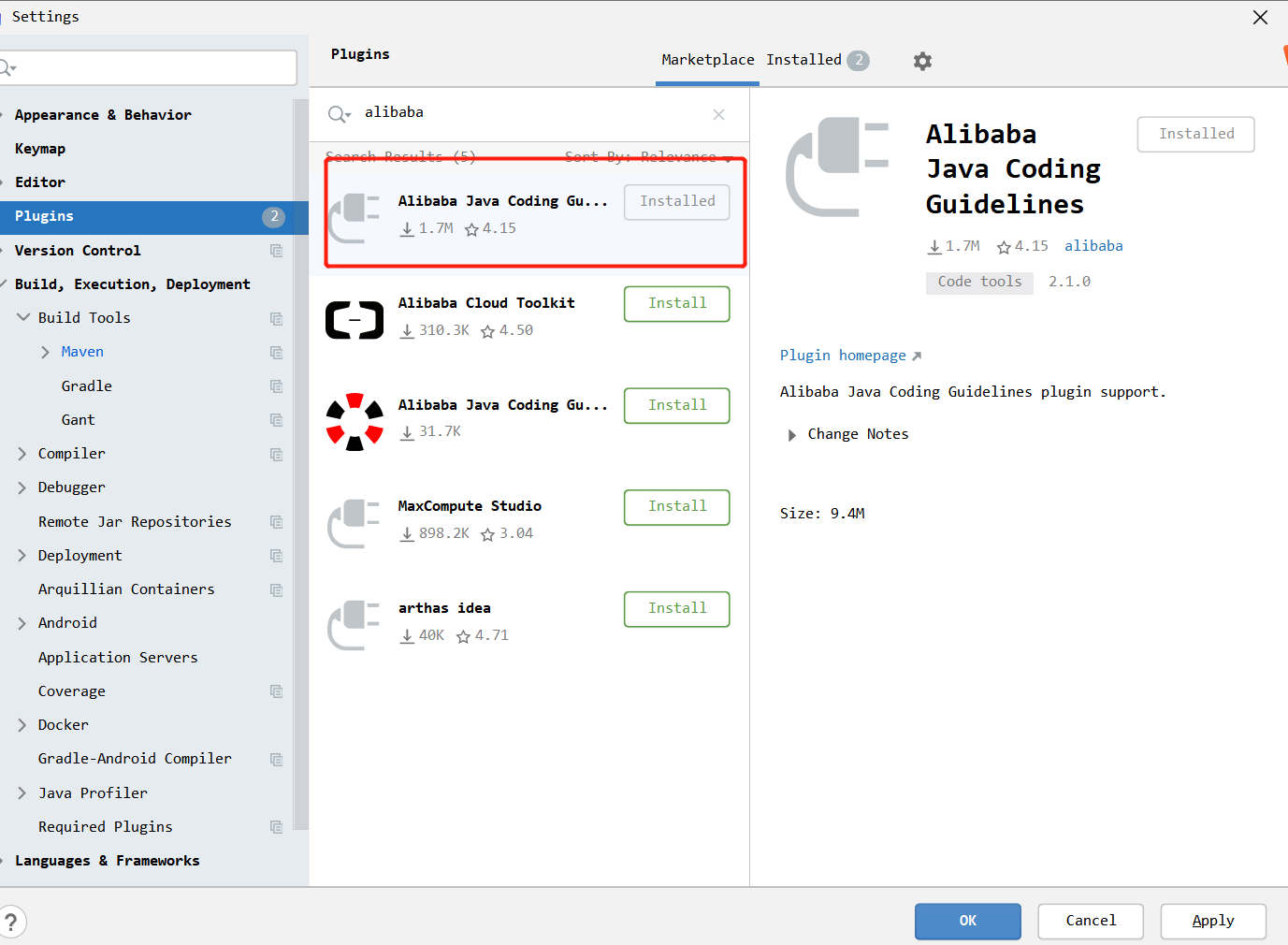The height and width of the screenshot is (945, 1288).
Task: Click project-level icon beside Required Plugins
Action: pos(276,827)
